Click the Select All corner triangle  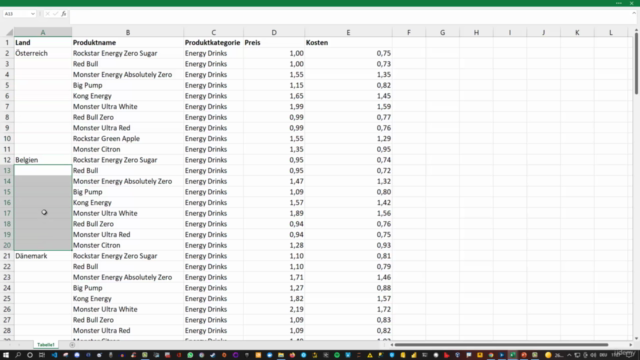9,32
